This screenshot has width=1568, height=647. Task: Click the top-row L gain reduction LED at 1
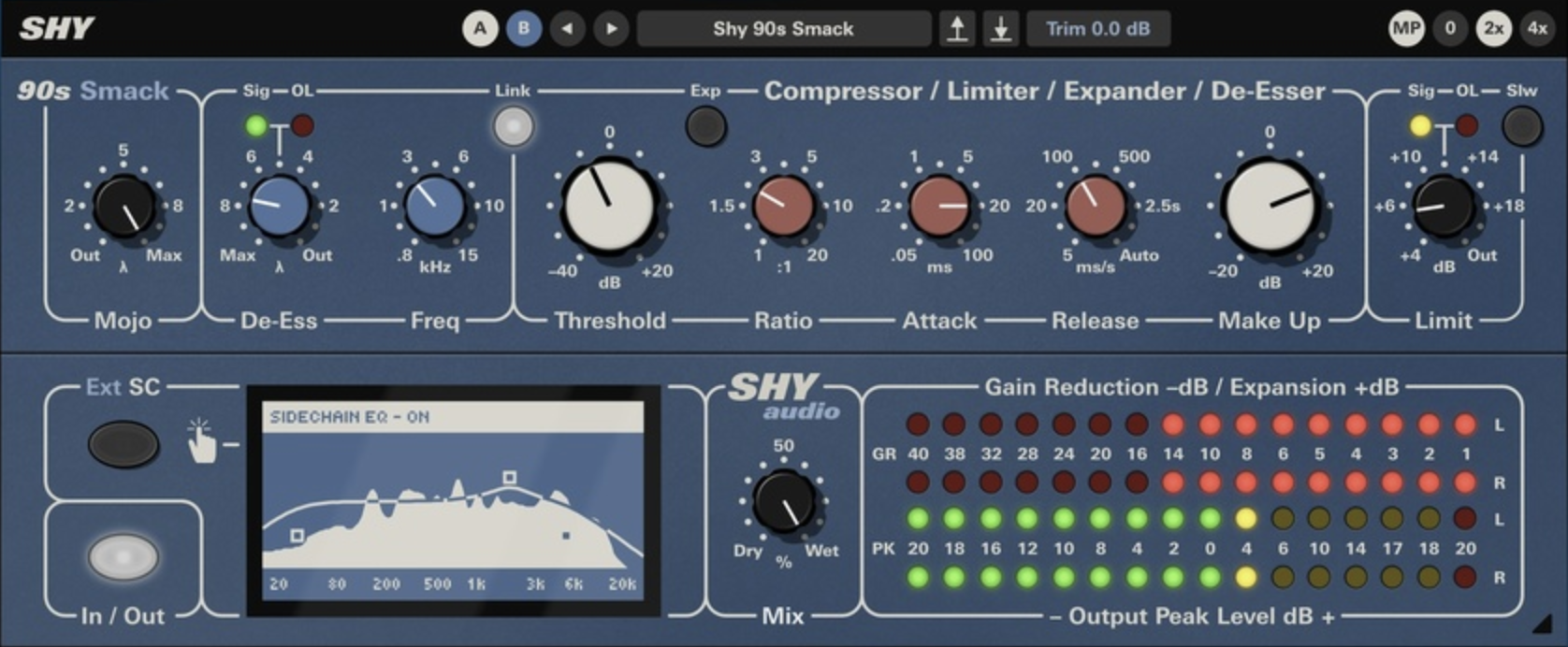click(x=1465, y=425)
